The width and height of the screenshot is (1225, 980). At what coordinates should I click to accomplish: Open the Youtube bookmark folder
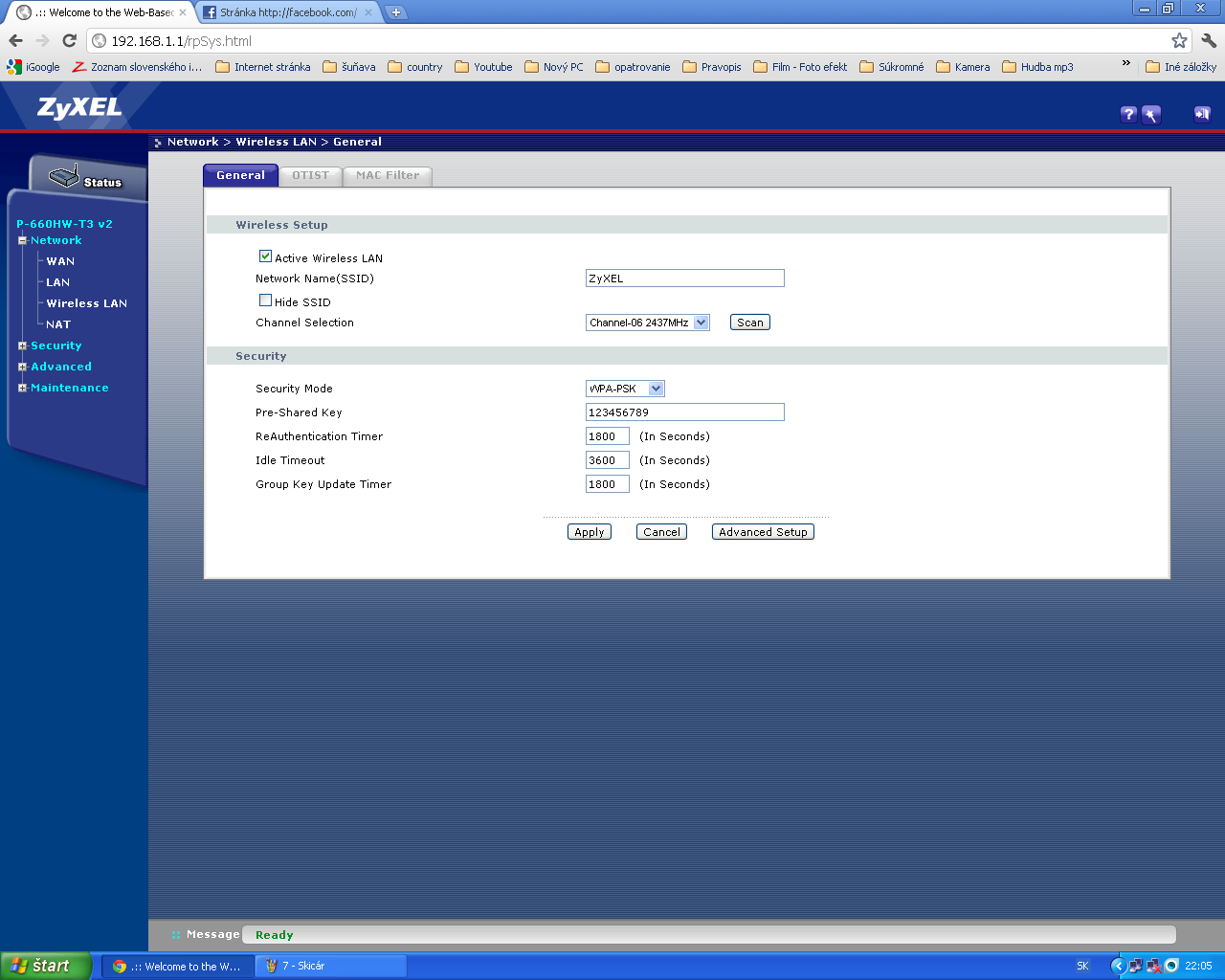483,67
